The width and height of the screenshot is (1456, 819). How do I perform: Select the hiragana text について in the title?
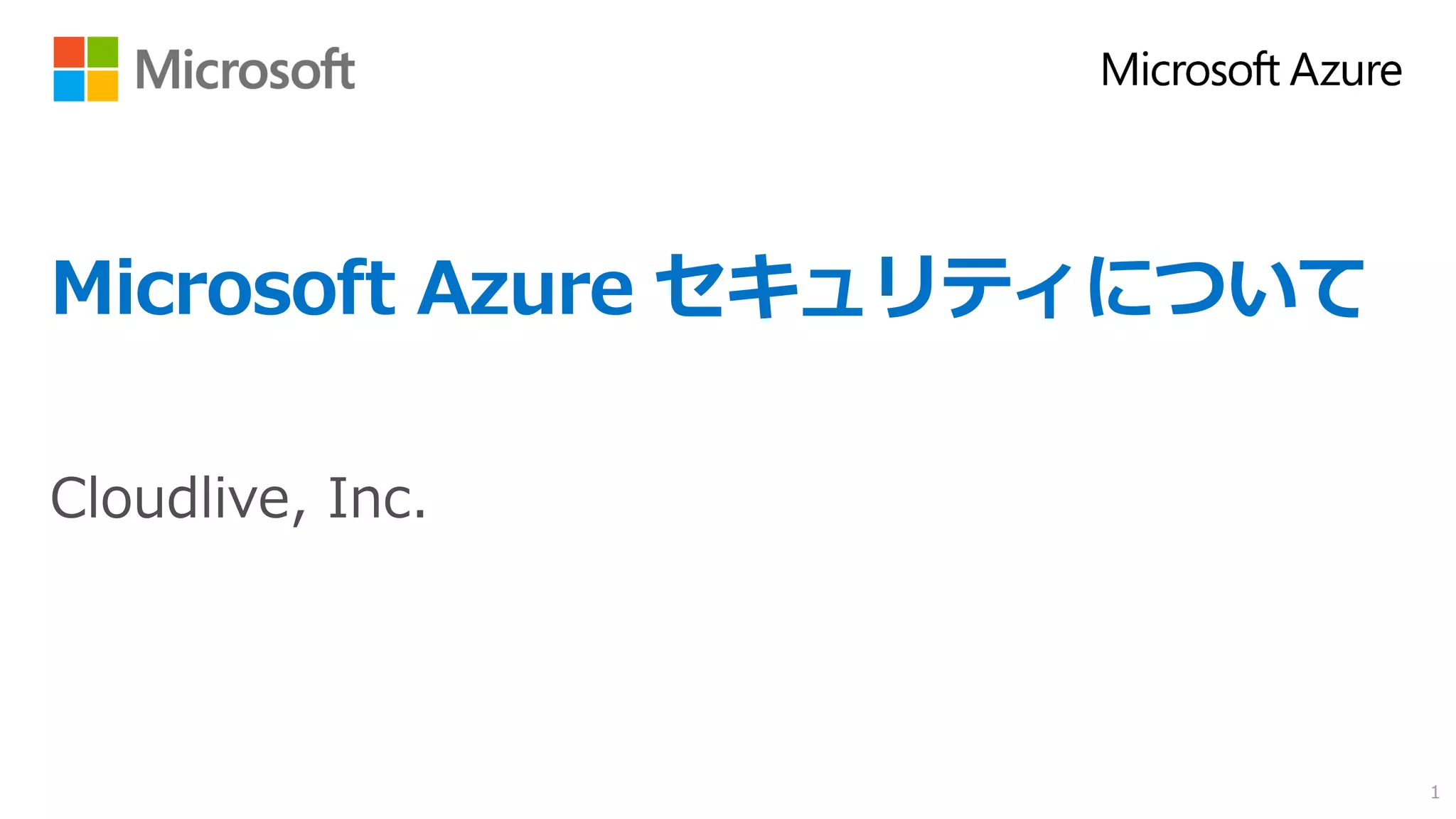coord(1226,287)
